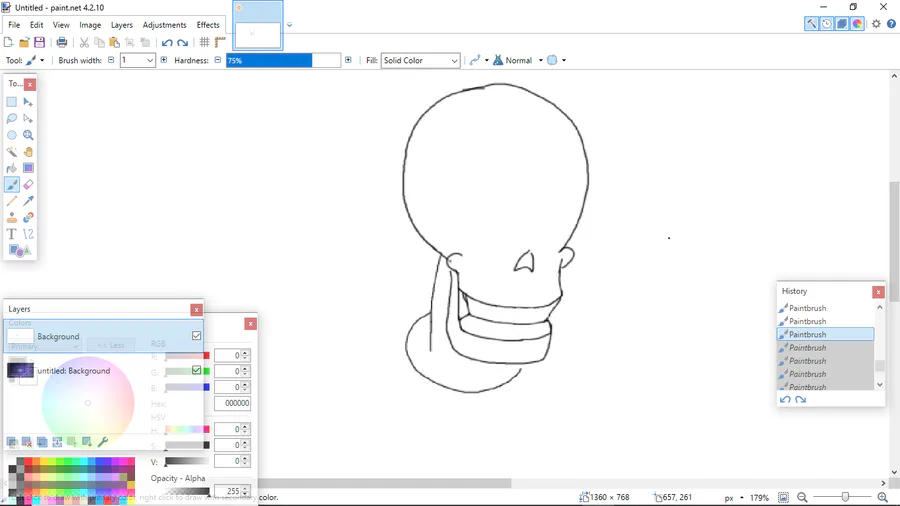Toggle the pixel grid display

tap(204, 42)
